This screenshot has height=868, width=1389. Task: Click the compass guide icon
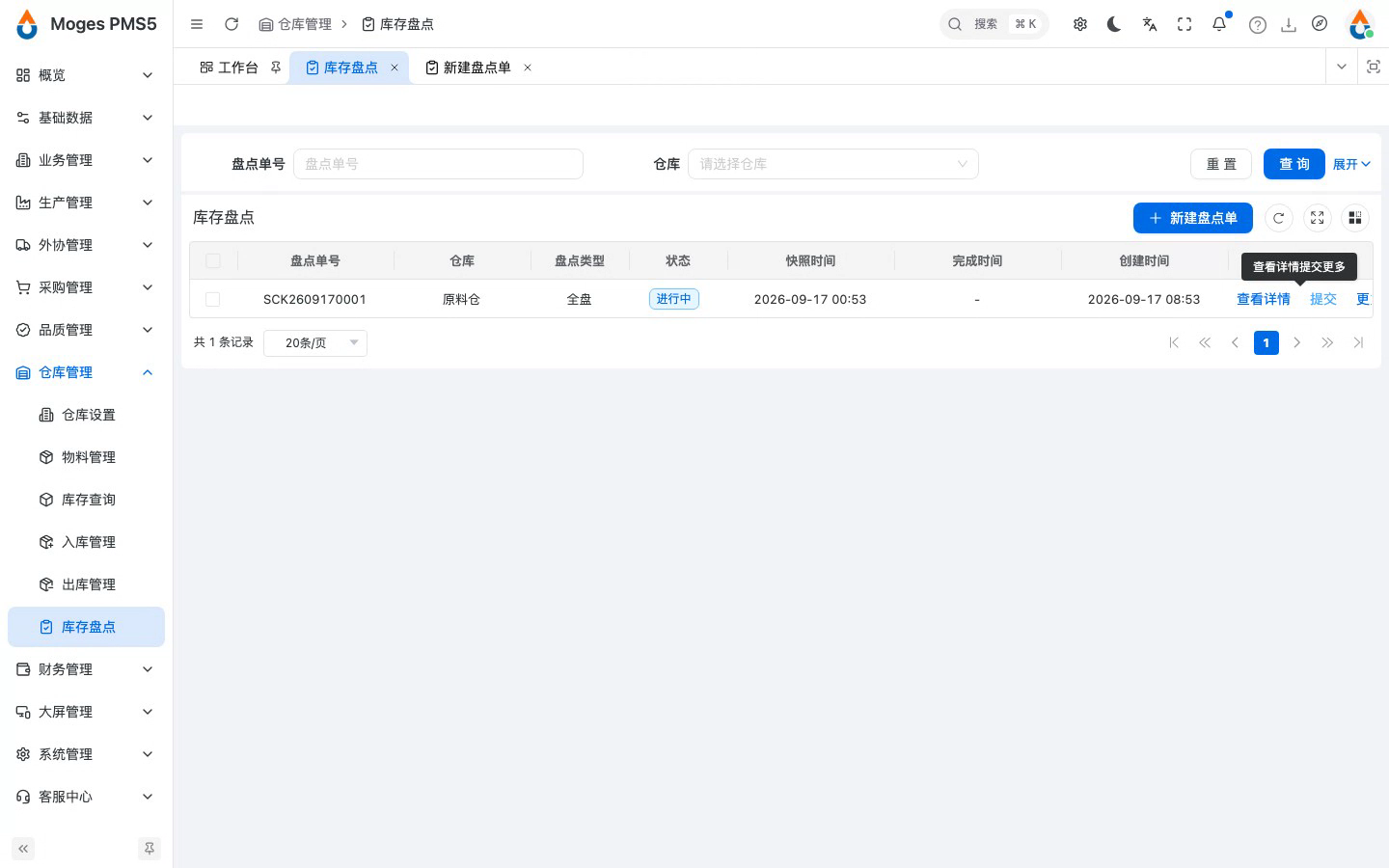tap(1320, 24)
